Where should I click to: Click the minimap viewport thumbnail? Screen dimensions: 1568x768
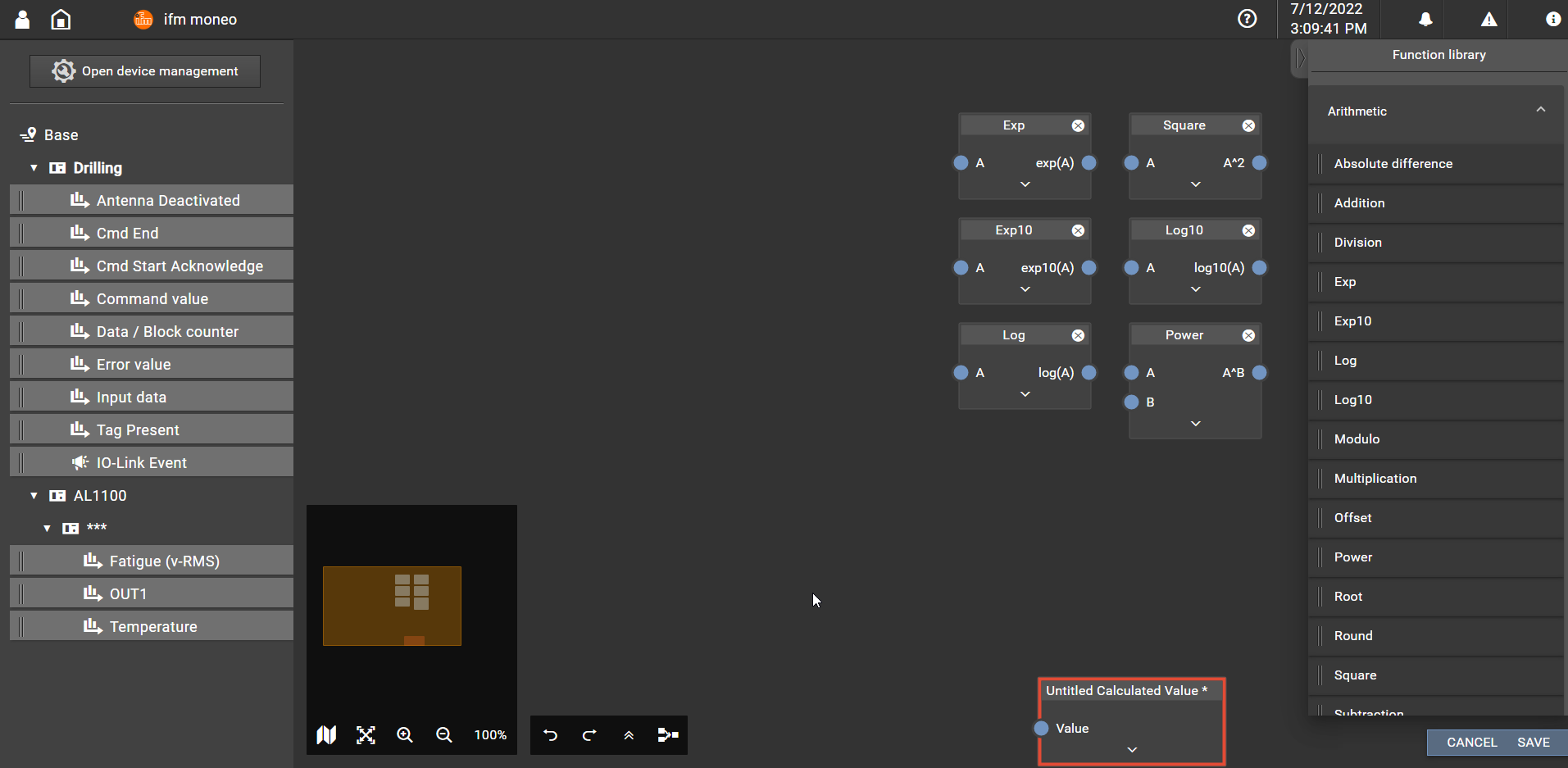pos(392,606)
